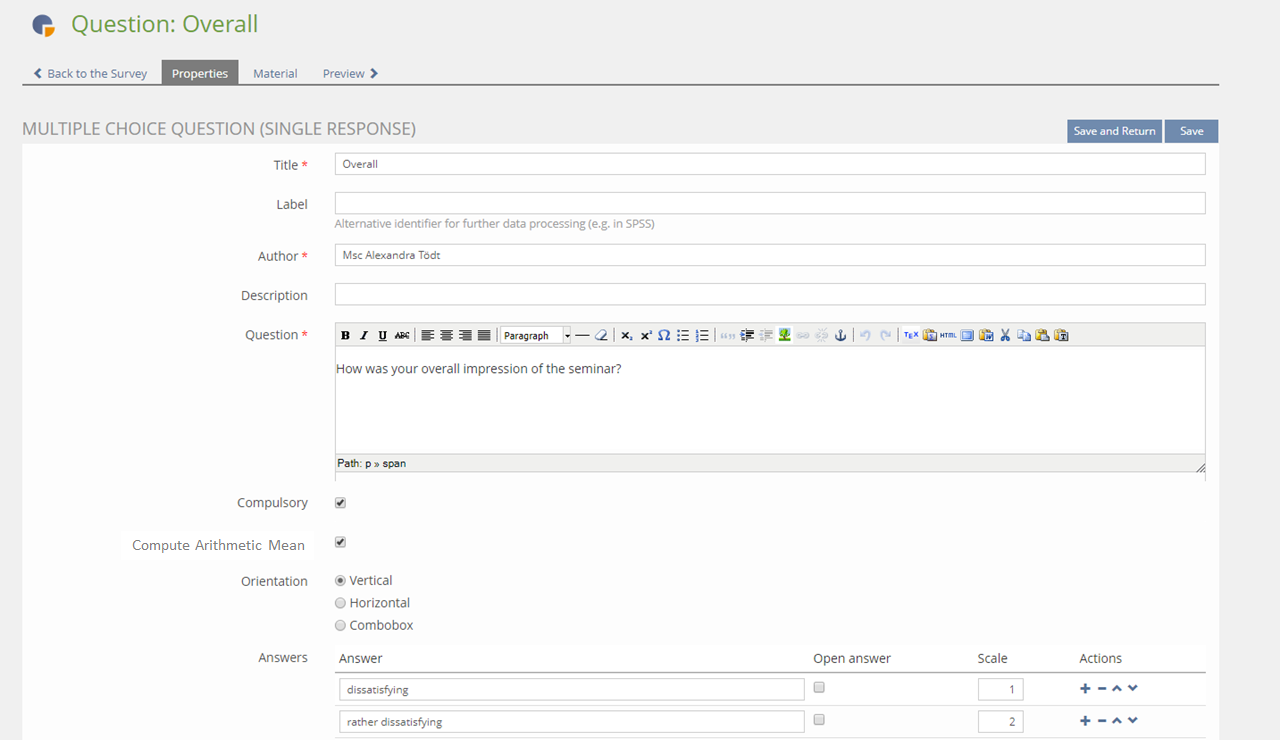Viewport: 1280px width, 740px height.
Task: Open the Preview tab
Action: coord(350,73)
